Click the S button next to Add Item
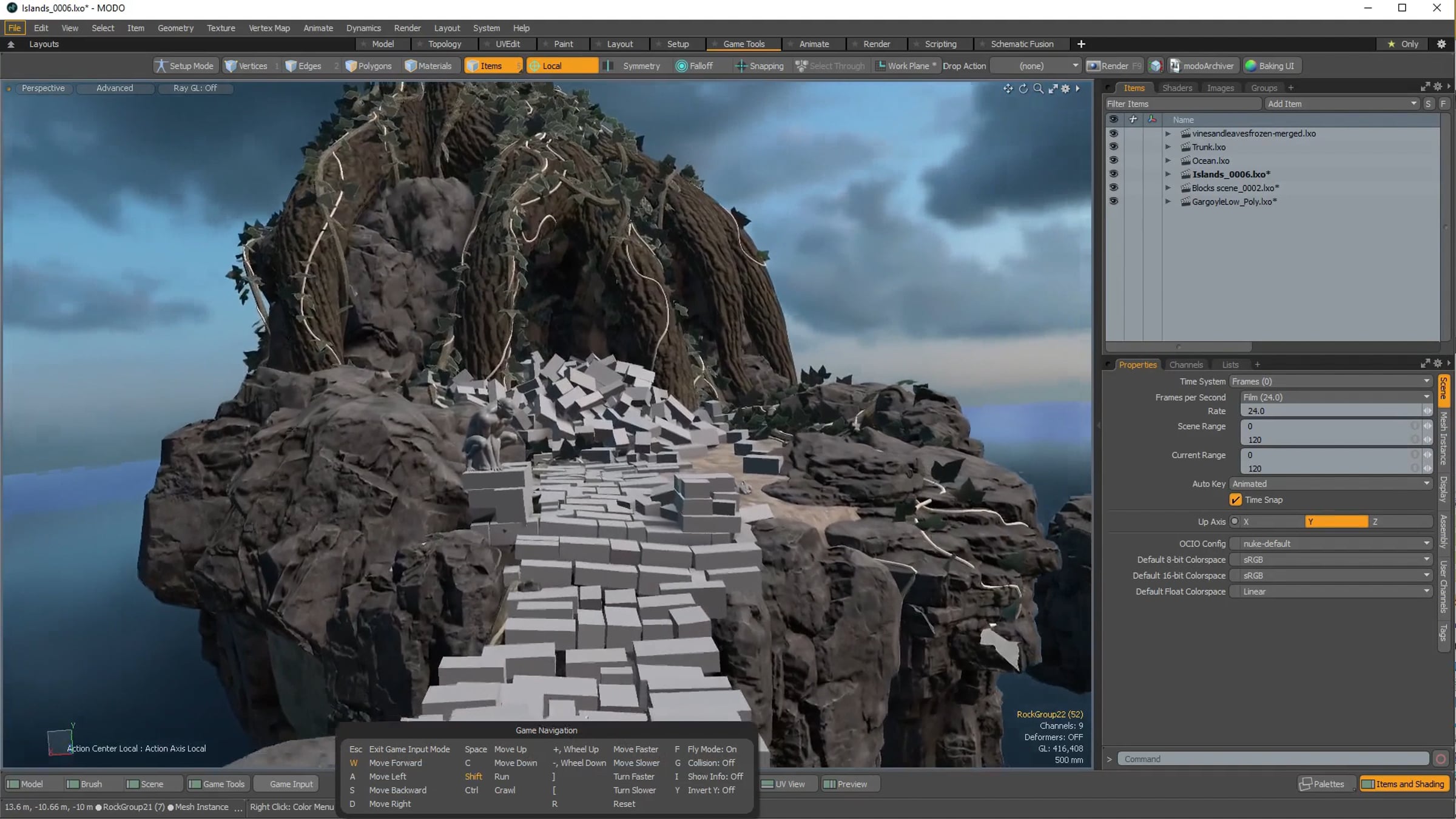Image resolution: width=1456 pixels, height=819 pixels. pyautogui.click(x=1428, y=104)
